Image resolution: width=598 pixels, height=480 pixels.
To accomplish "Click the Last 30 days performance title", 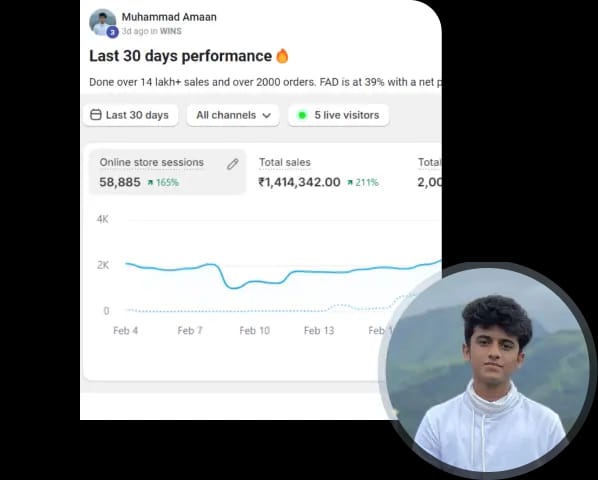I will (x=180, y=56).
